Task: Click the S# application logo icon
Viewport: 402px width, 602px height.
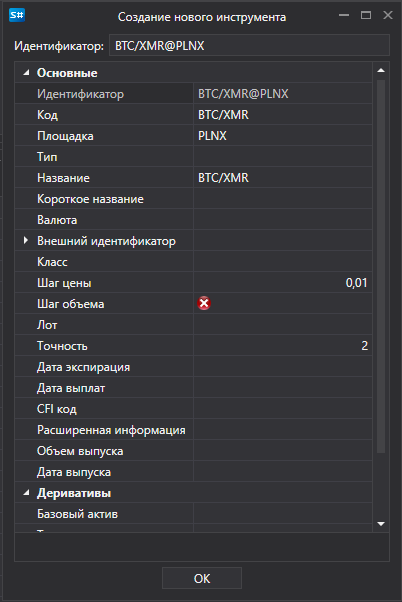Action: tap(17, 15)
